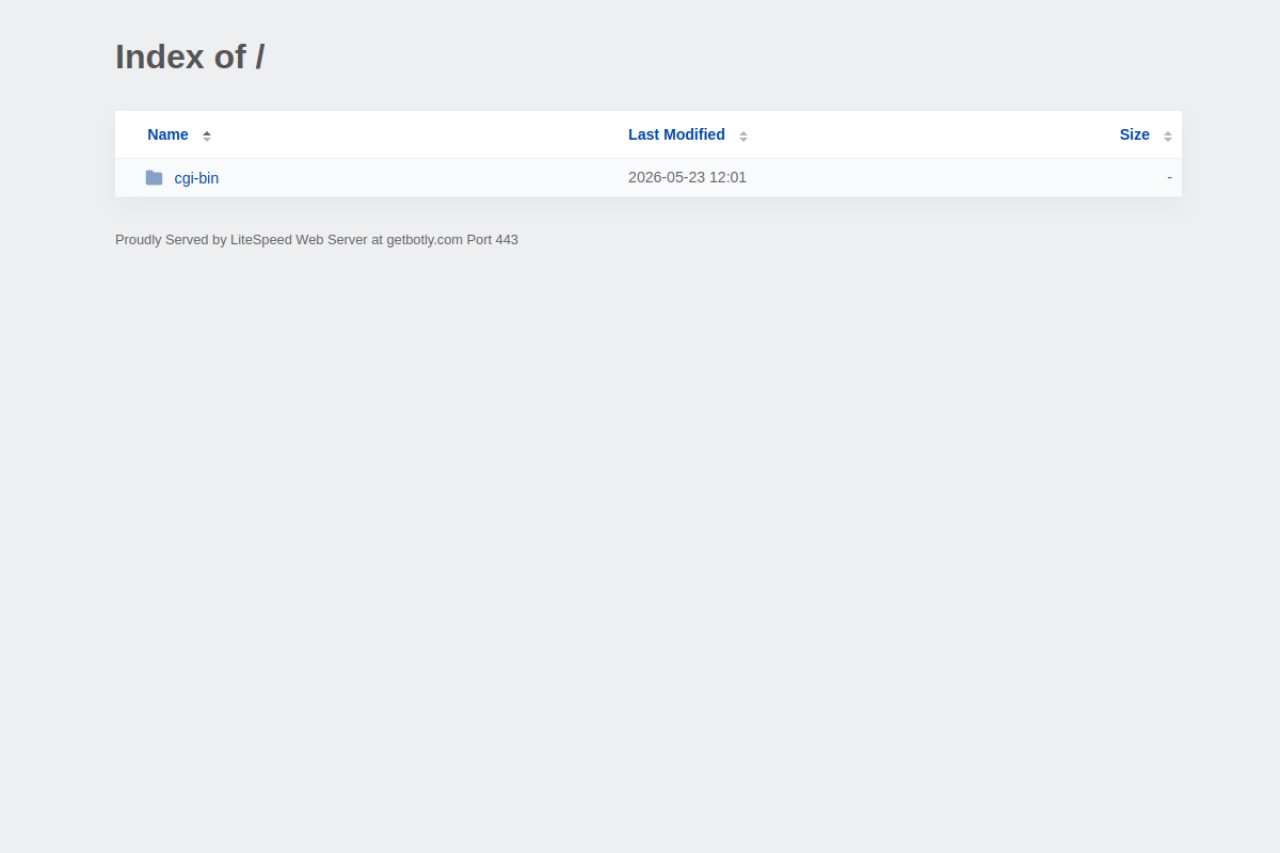Click the folder icon beside cgi-bin
This screenshot has height=853, width=1280.
pos(154,178)
